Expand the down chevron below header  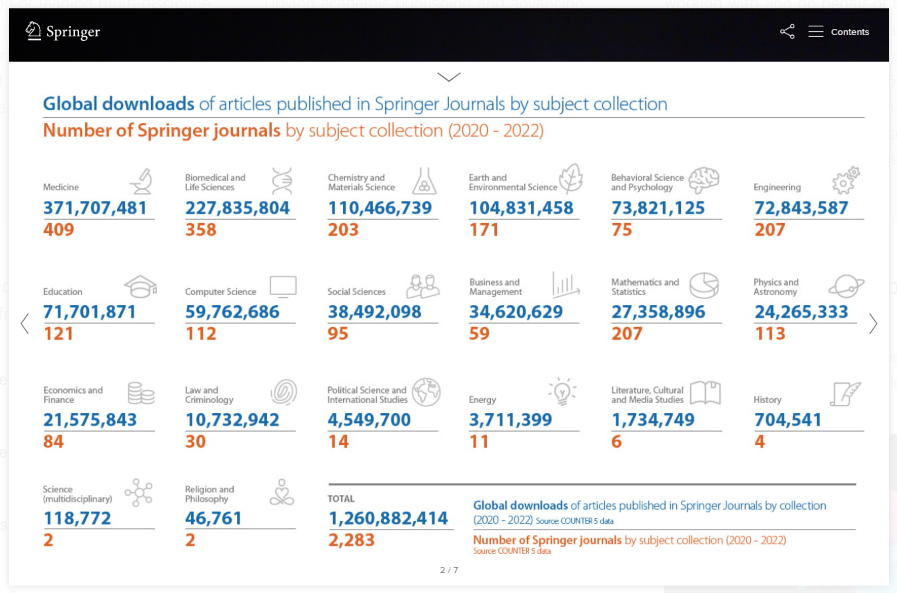(449, 77)
